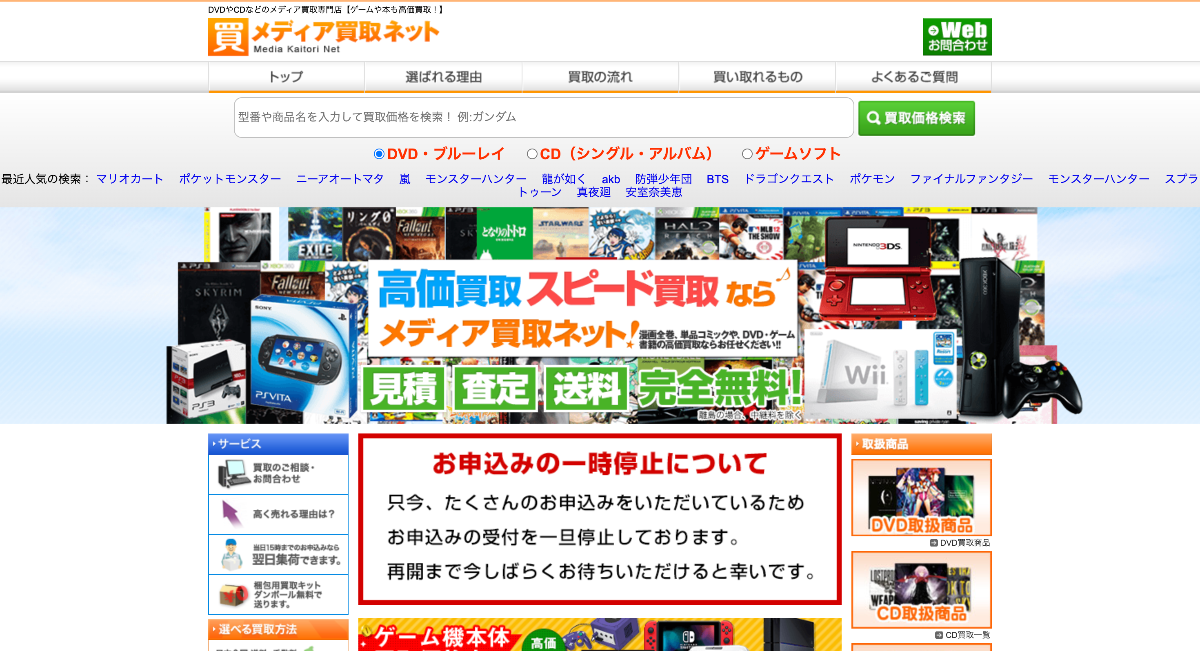Image resolution: width=1200 pixels, height=651 pixels.
Task: Open 買取の流れ navigation tab
Action: pos(600,77)
